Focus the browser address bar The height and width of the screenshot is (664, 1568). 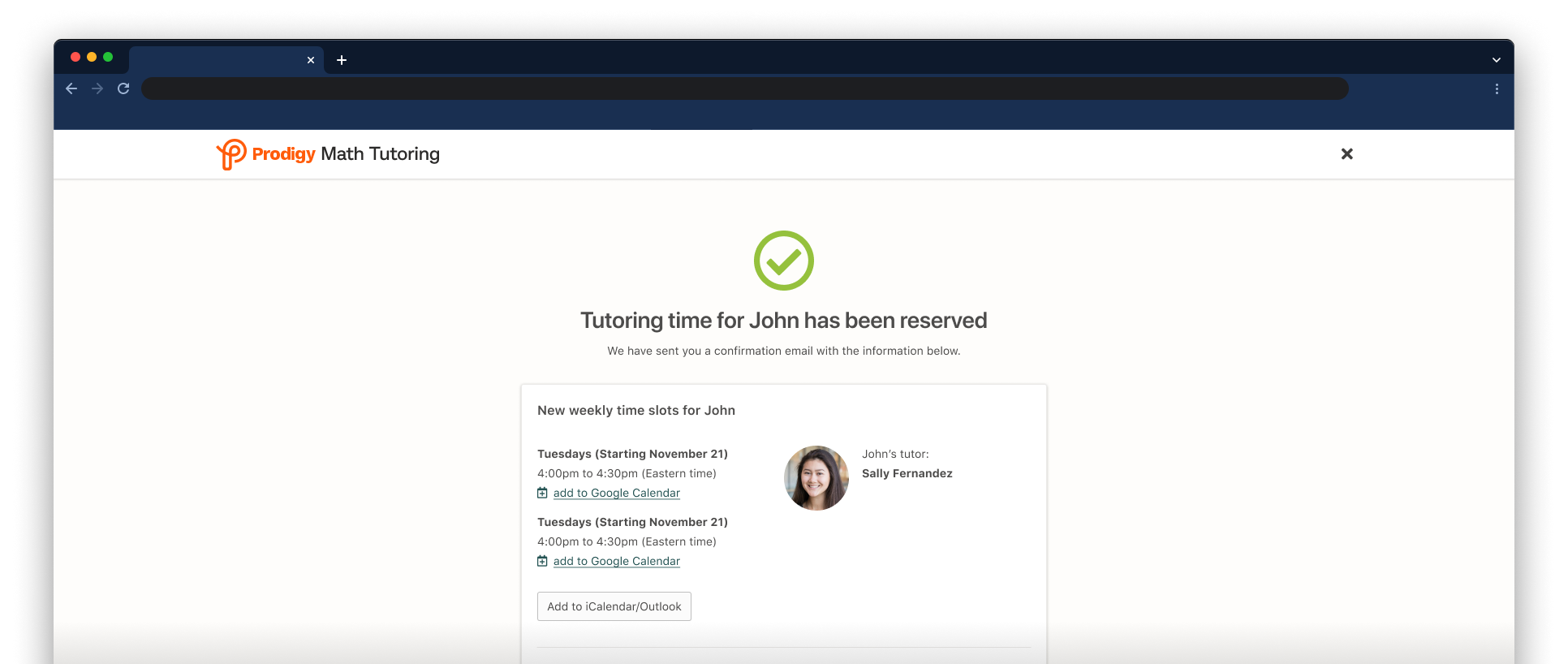point(744,88)
